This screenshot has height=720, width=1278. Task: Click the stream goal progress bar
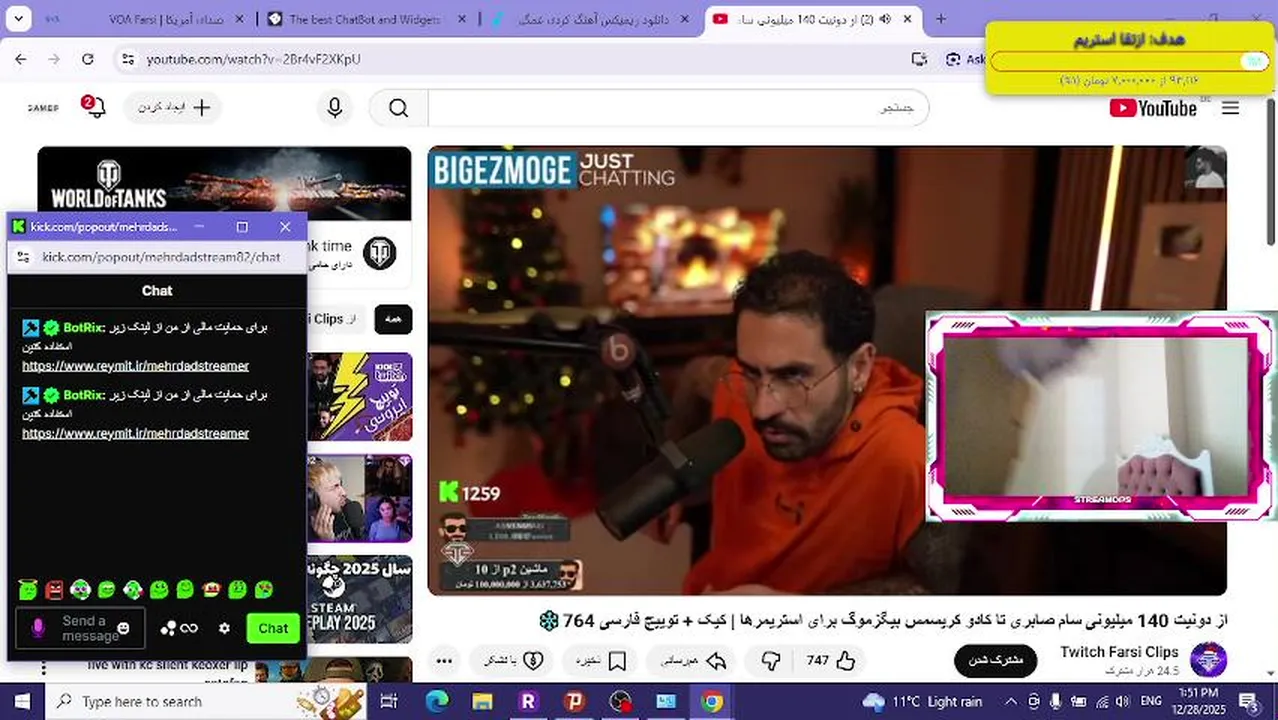pos(1129,61)
